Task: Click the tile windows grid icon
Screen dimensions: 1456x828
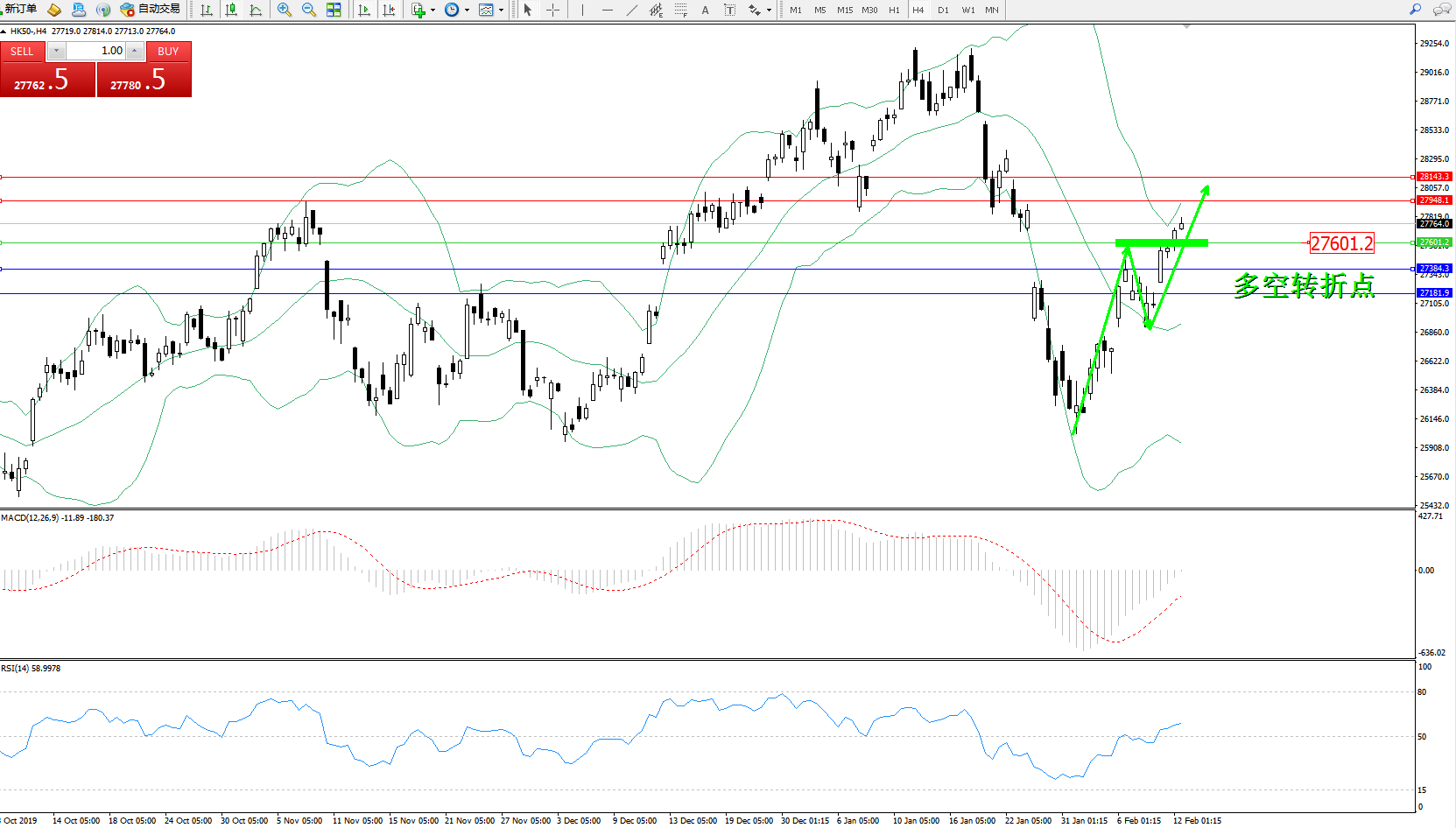Action: coord(334,10)
